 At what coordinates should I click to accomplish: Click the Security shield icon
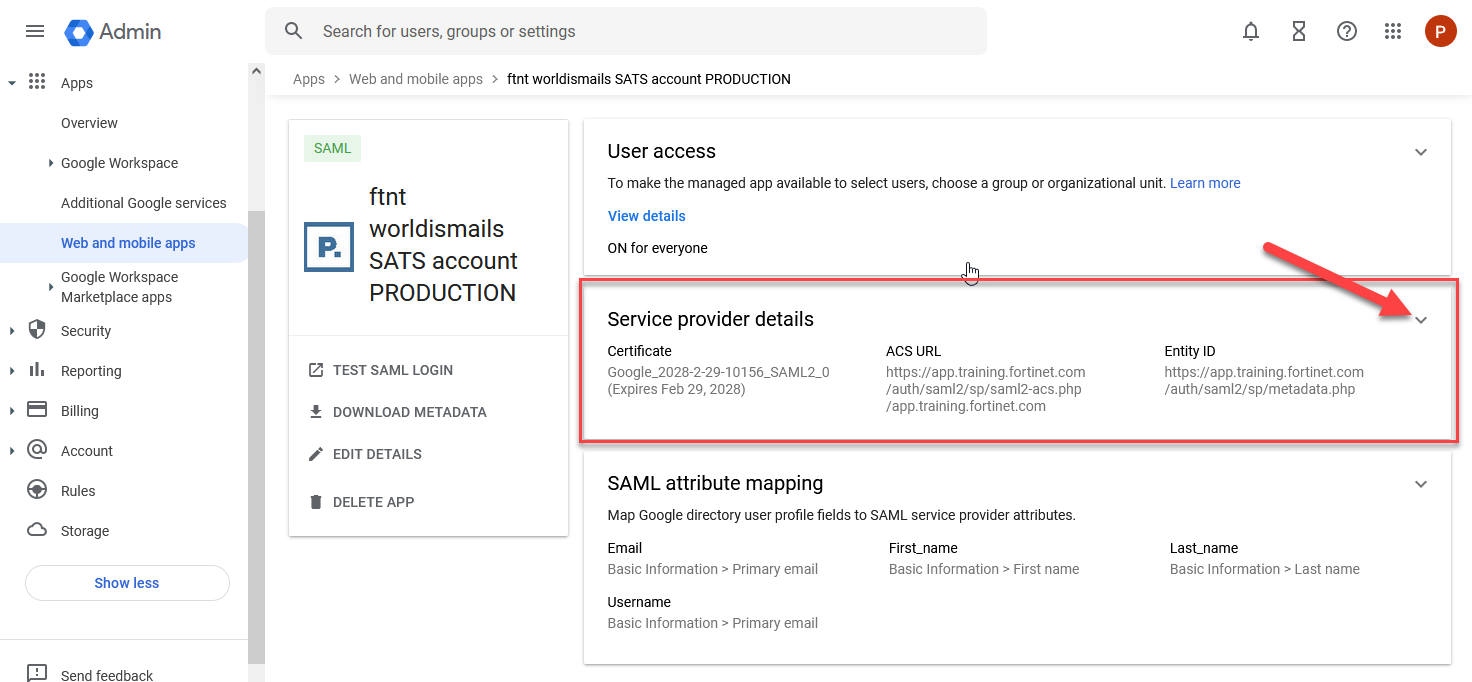[x=37, y=330]
